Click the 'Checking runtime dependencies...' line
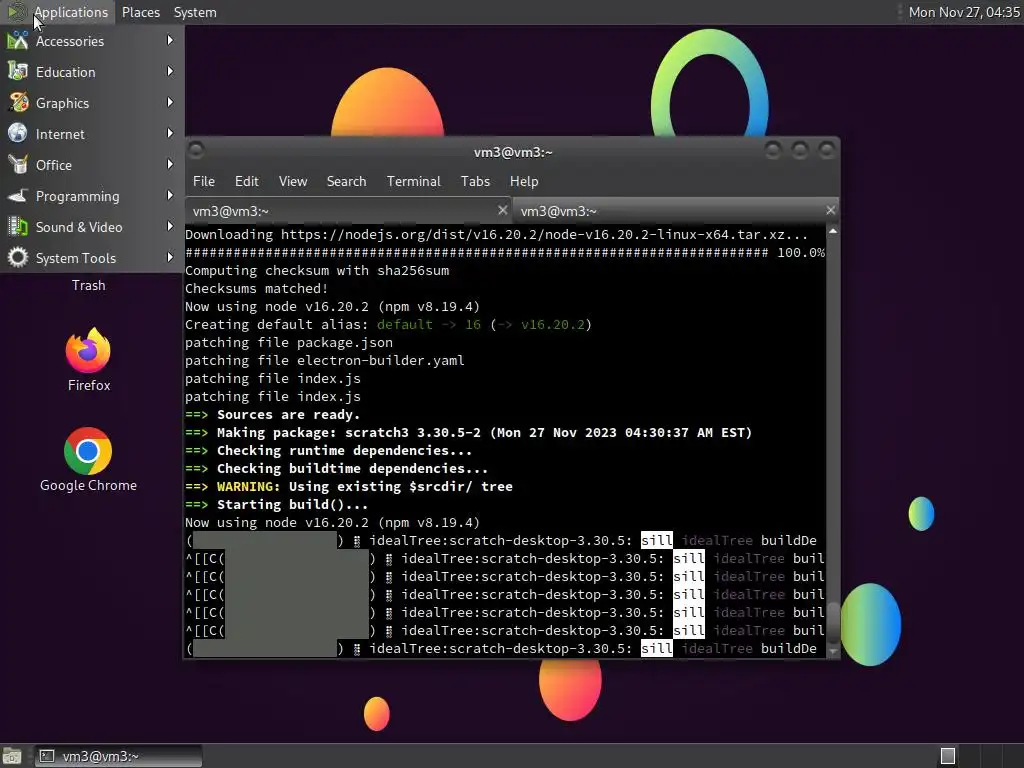 tap(328, 451)
